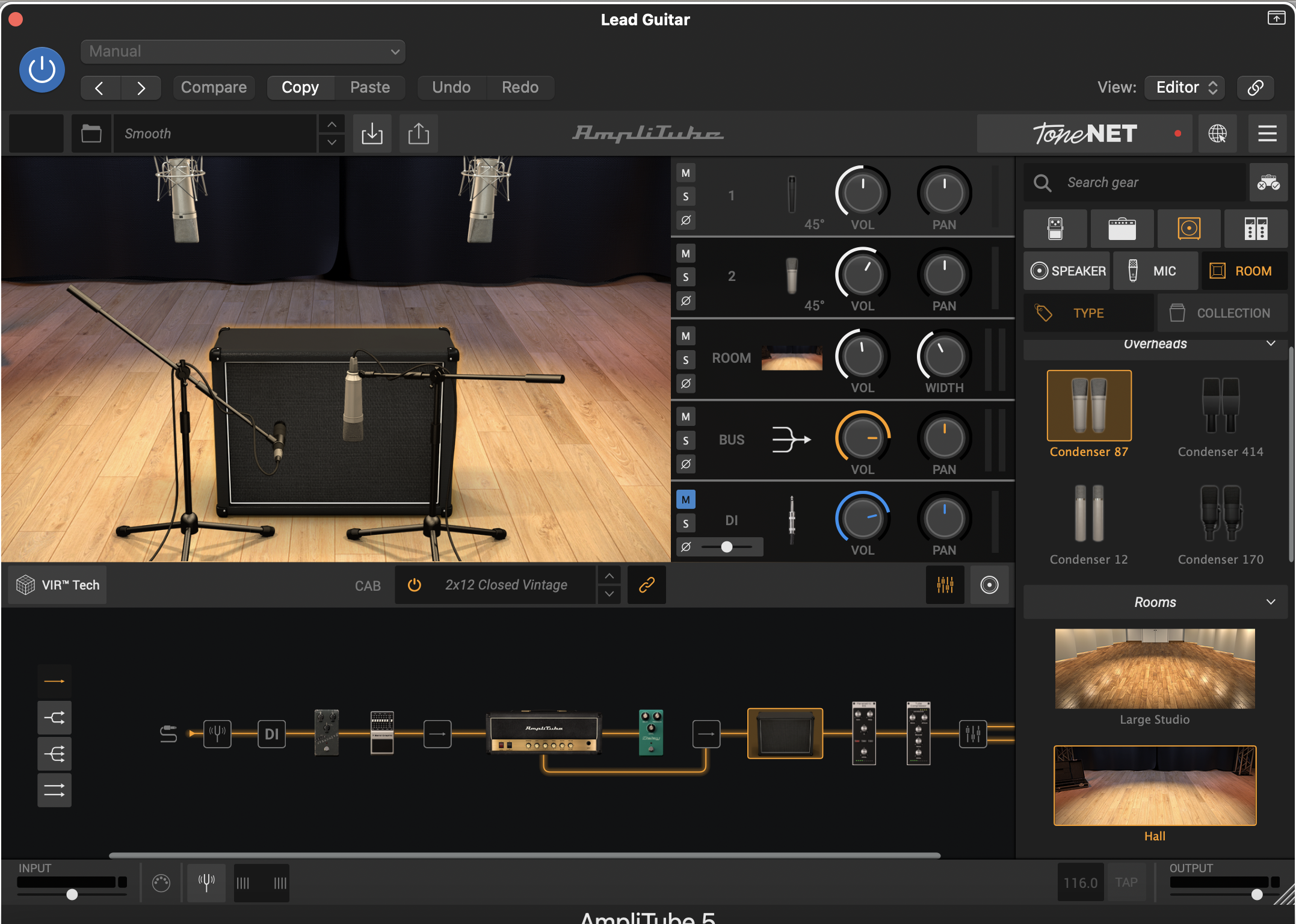Screen dimensions: 1296x924
Task: Go to previous preset arrow
Action: (100, 88)
